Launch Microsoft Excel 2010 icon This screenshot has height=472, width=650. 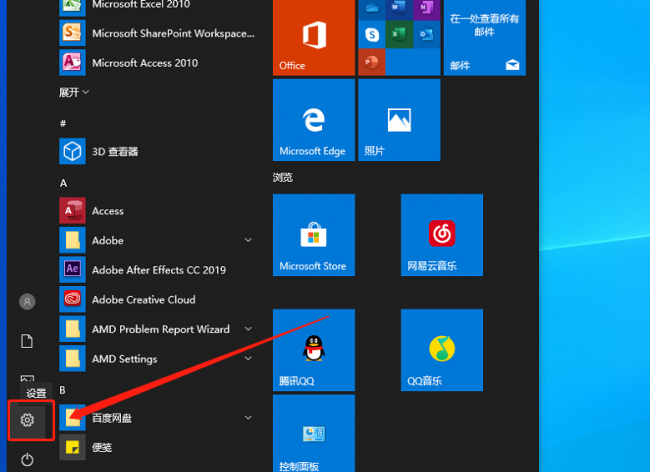pos(72,6)
